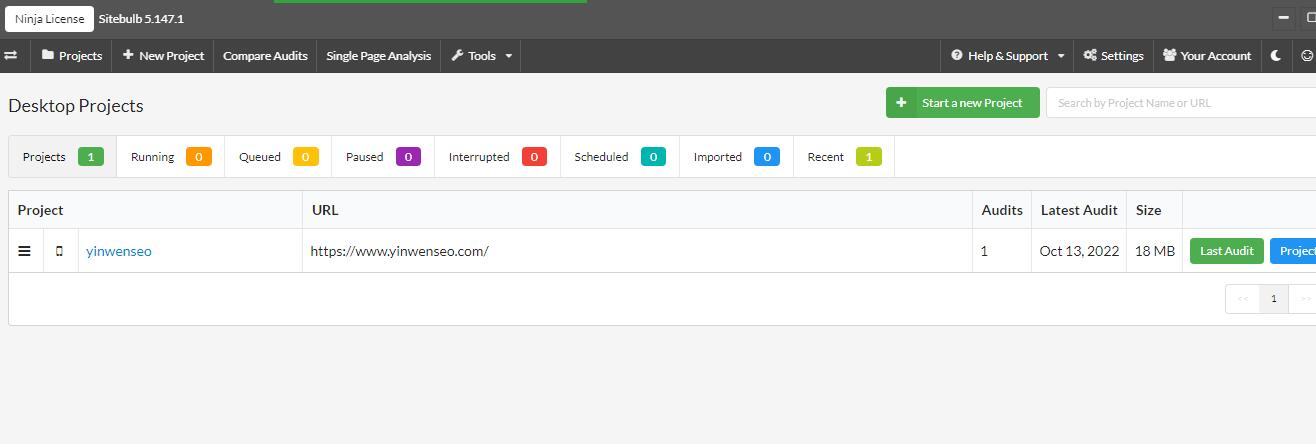The height and width of the screenshot is (444, 1316).
Task: Click the smiley face feedback icon
Action: [1306, 56]
